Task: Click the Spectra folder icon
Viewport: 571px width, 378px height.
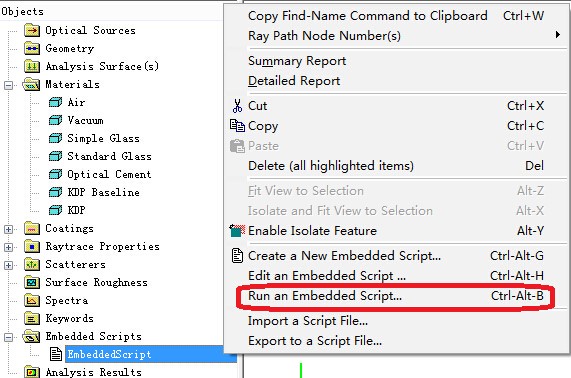Action: [x=32, y=300]
